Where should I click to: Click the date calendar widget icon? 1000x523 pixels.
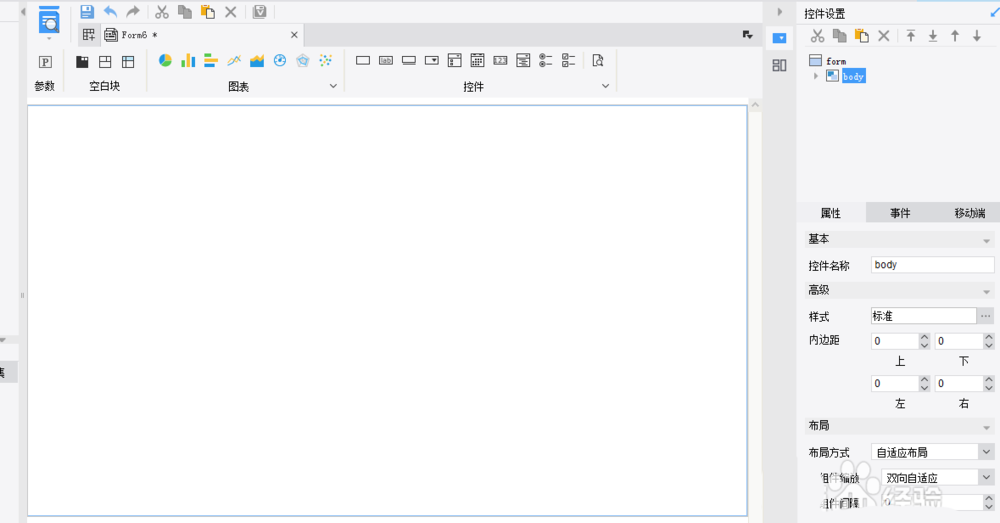pyautogui.click(x=478, y=61)
